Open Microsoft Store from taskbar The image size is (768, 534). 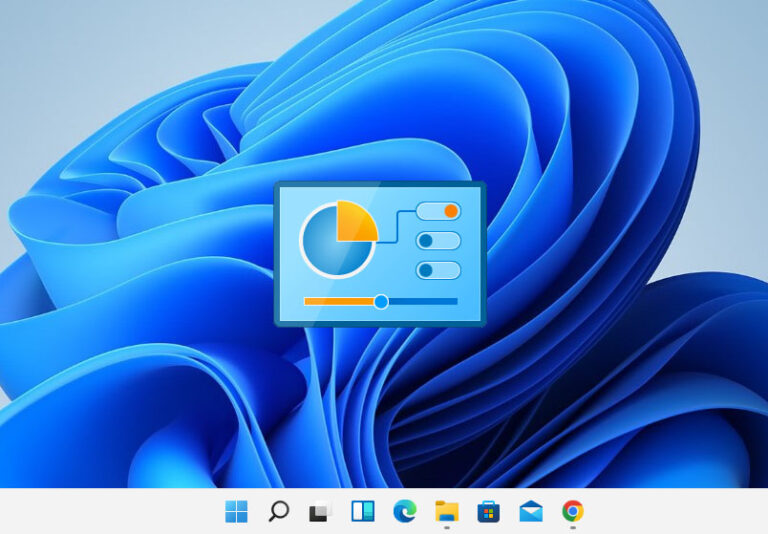click(x=489, y=511)
